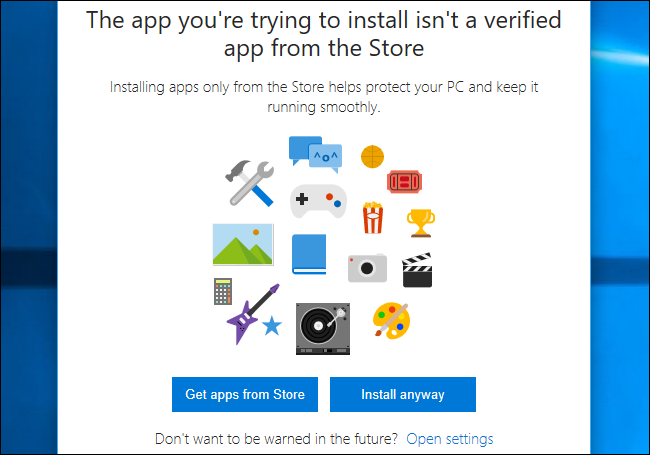Click the blue book icon
This screenshot has width=650, height=455.
(309, 254)
